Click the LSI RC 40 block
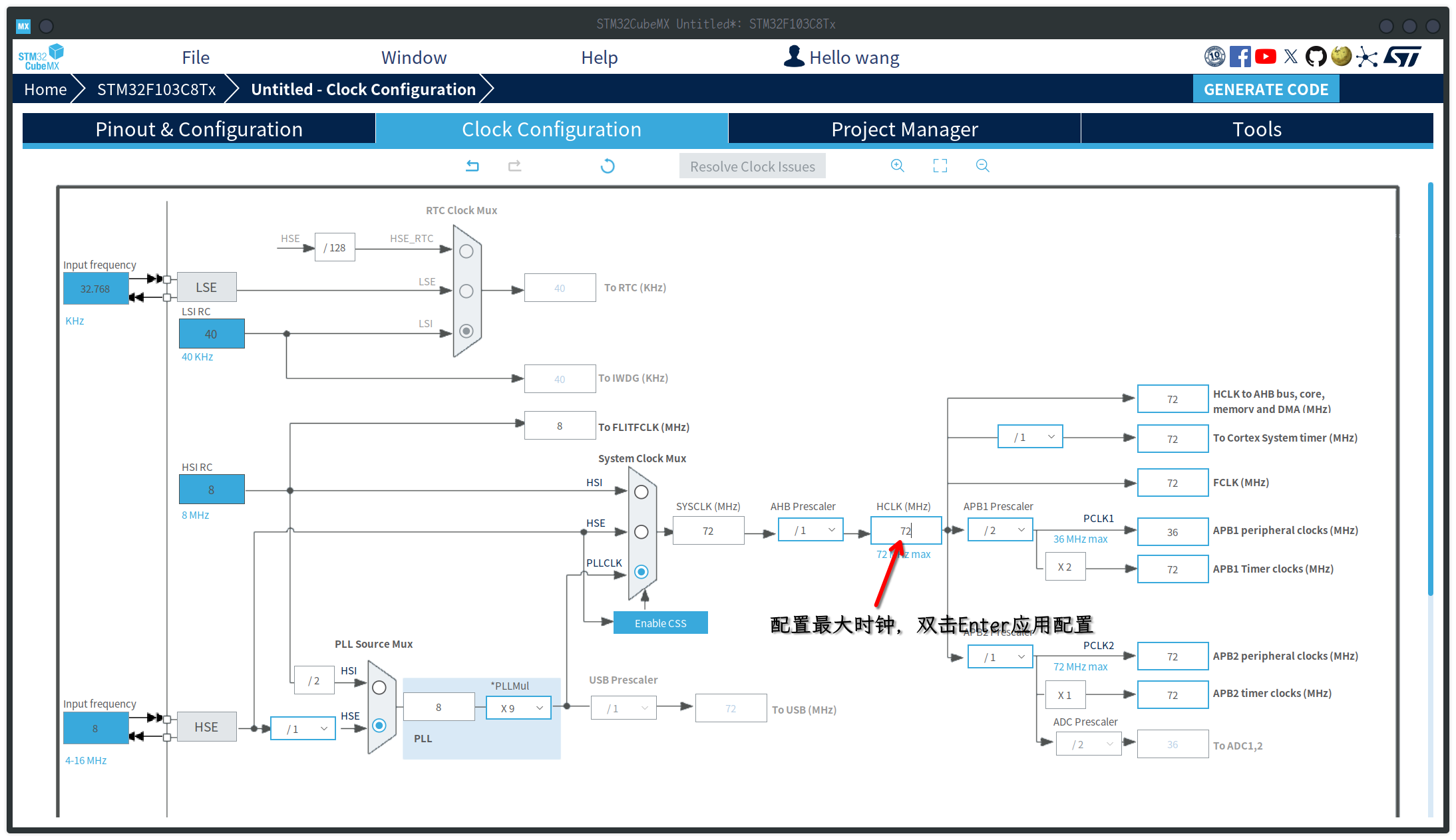 pyautogui.click(x=212, y=334)
